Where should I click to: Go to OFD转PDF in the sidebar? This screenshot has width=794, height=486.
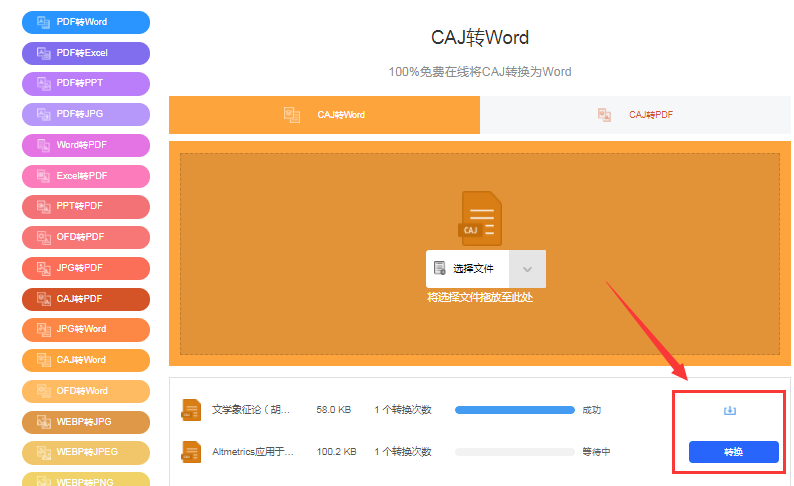click(x=86, y=237)
